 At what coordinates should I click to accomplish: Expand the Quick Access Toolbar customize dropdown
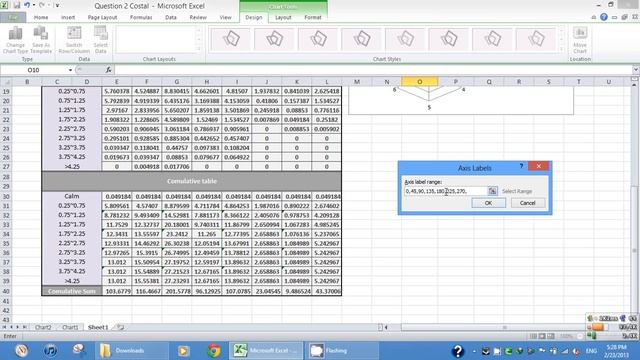point(58,5)
